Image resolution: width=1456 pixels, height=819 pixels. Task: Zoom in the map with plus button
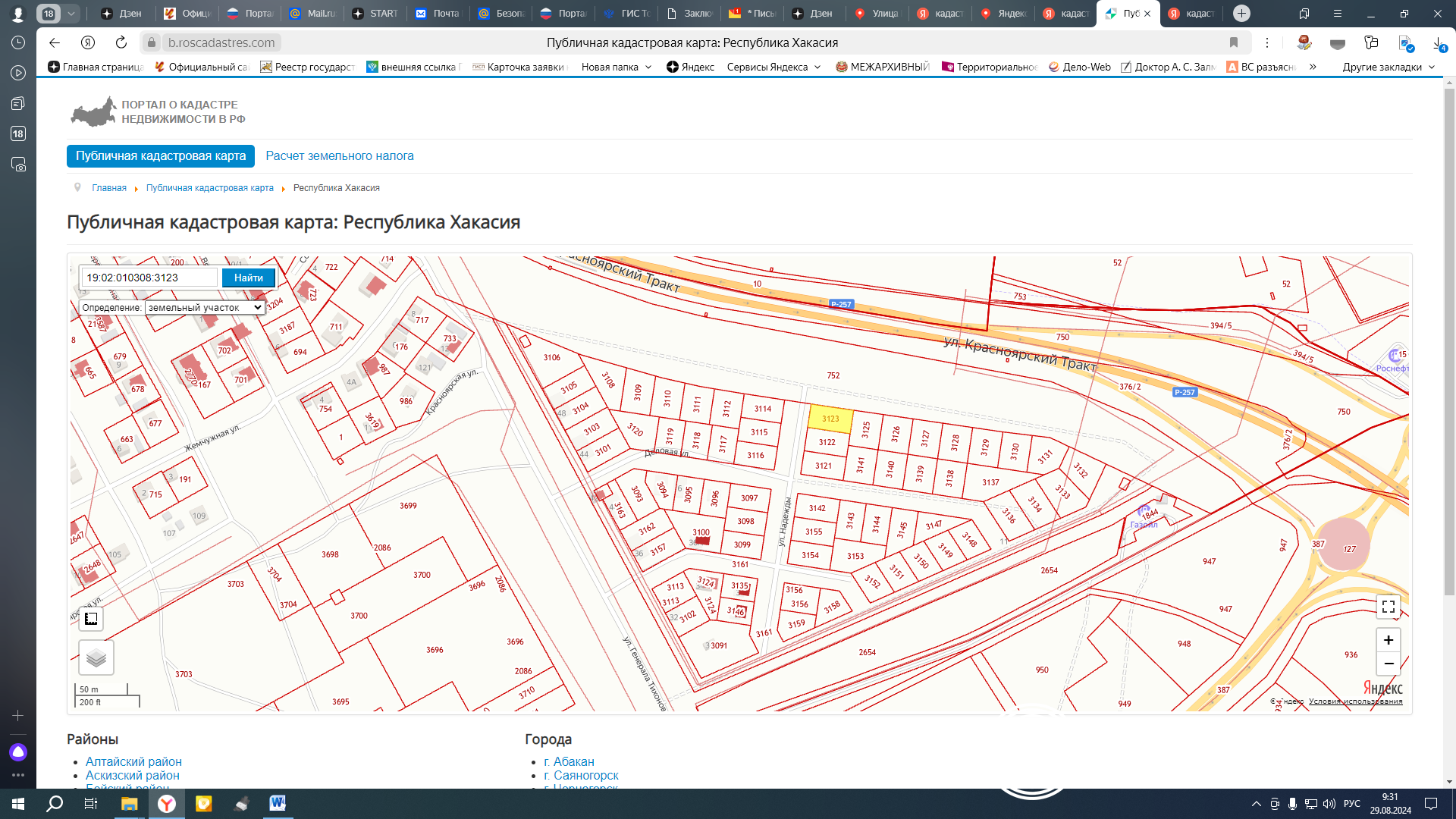pos(1388,640)
